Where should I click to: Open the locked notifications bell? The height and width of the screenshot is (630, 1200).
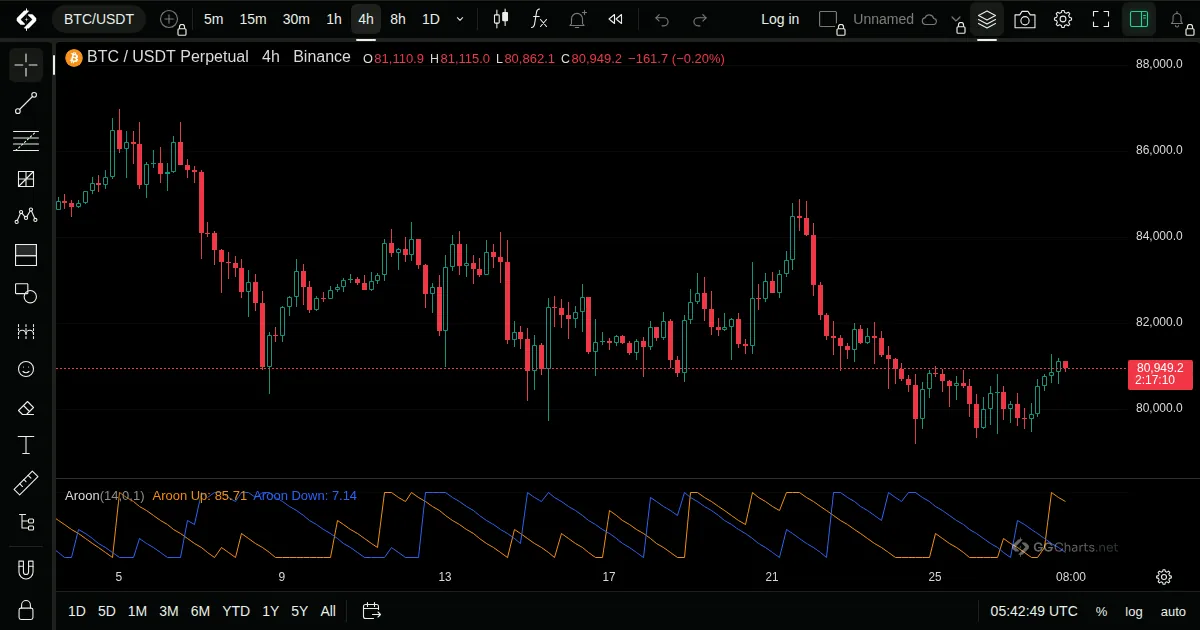point(1179,19)
